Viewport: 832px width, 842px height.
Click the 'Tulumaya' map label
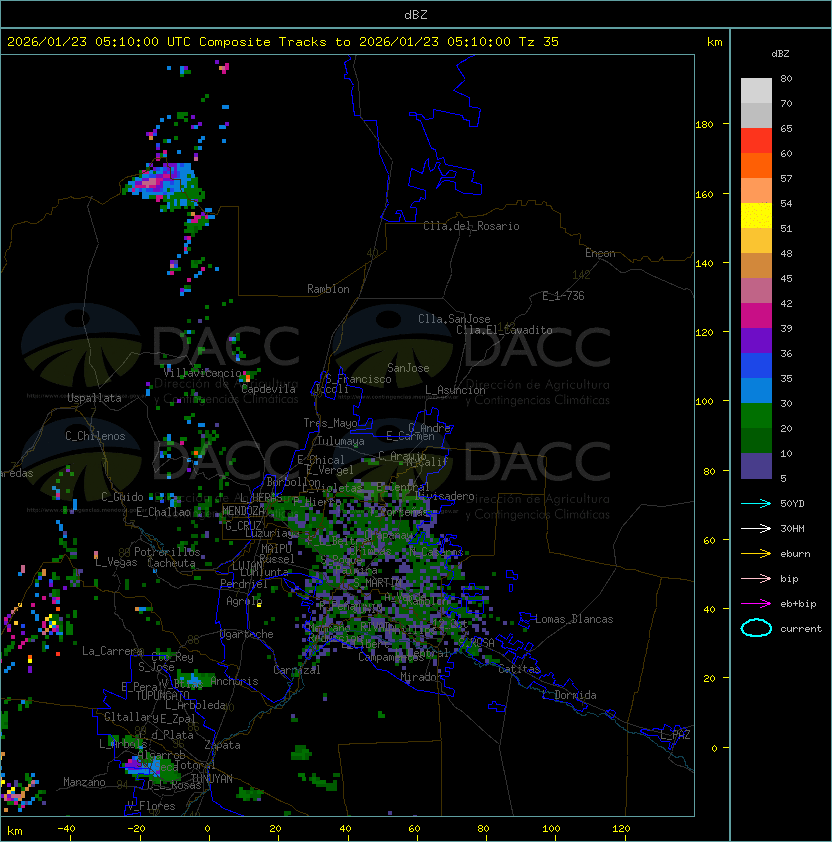point(341,441)
